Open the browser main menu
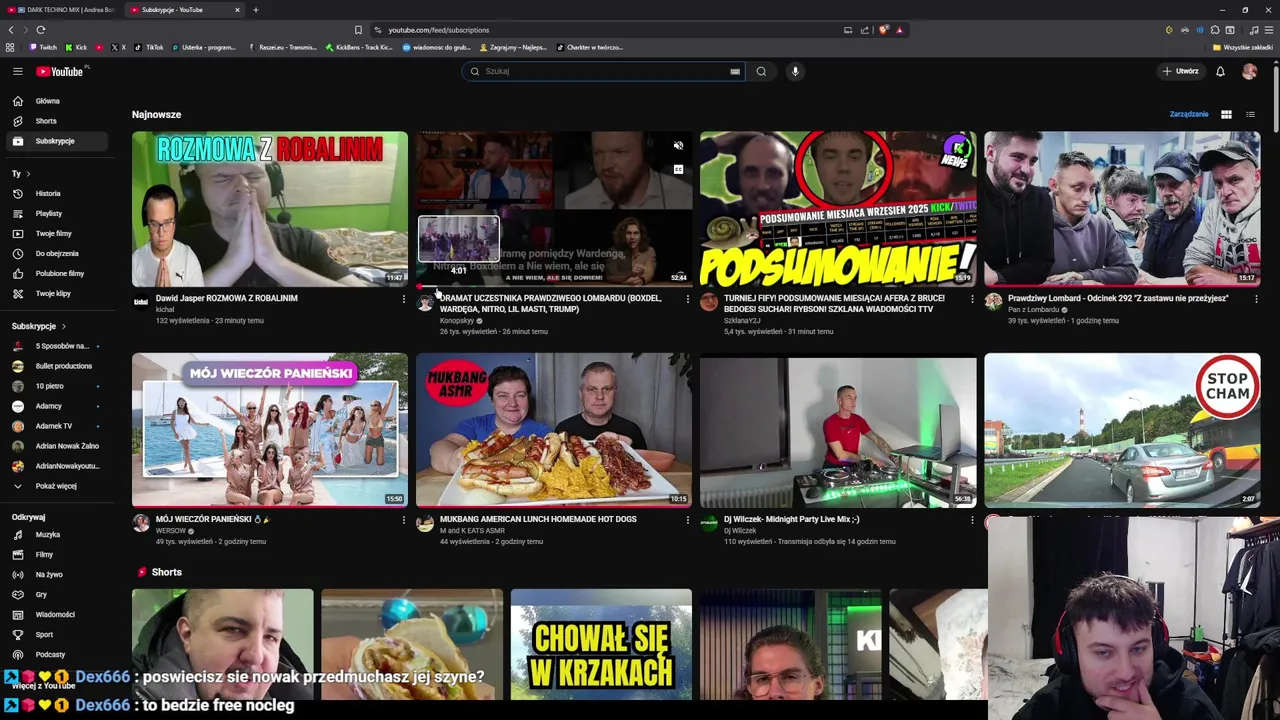Screen dimensions: 1280x720 click(1268, 30)
